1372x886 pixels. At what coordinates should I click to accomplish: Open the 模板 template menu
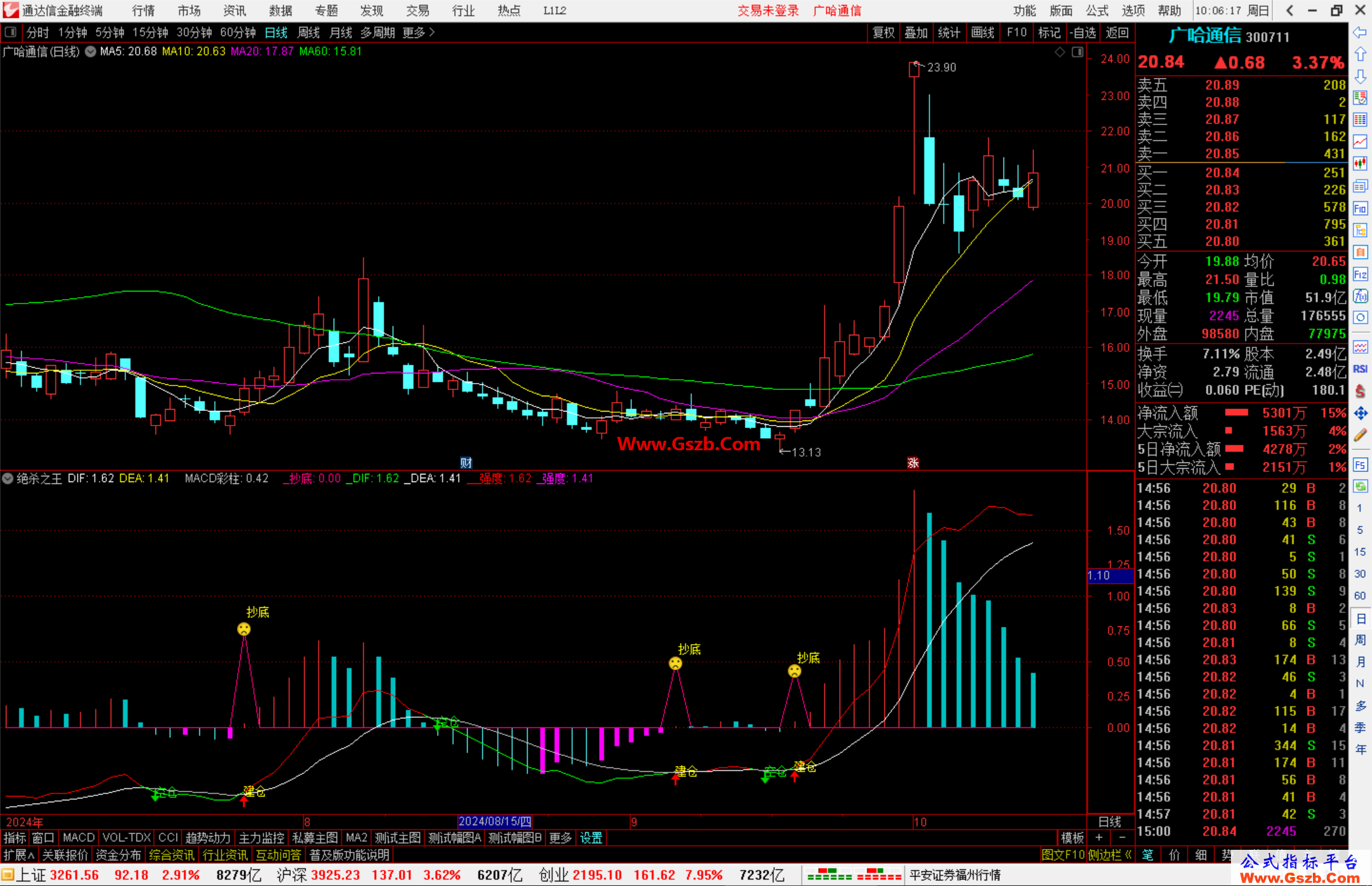point(1073,838)
